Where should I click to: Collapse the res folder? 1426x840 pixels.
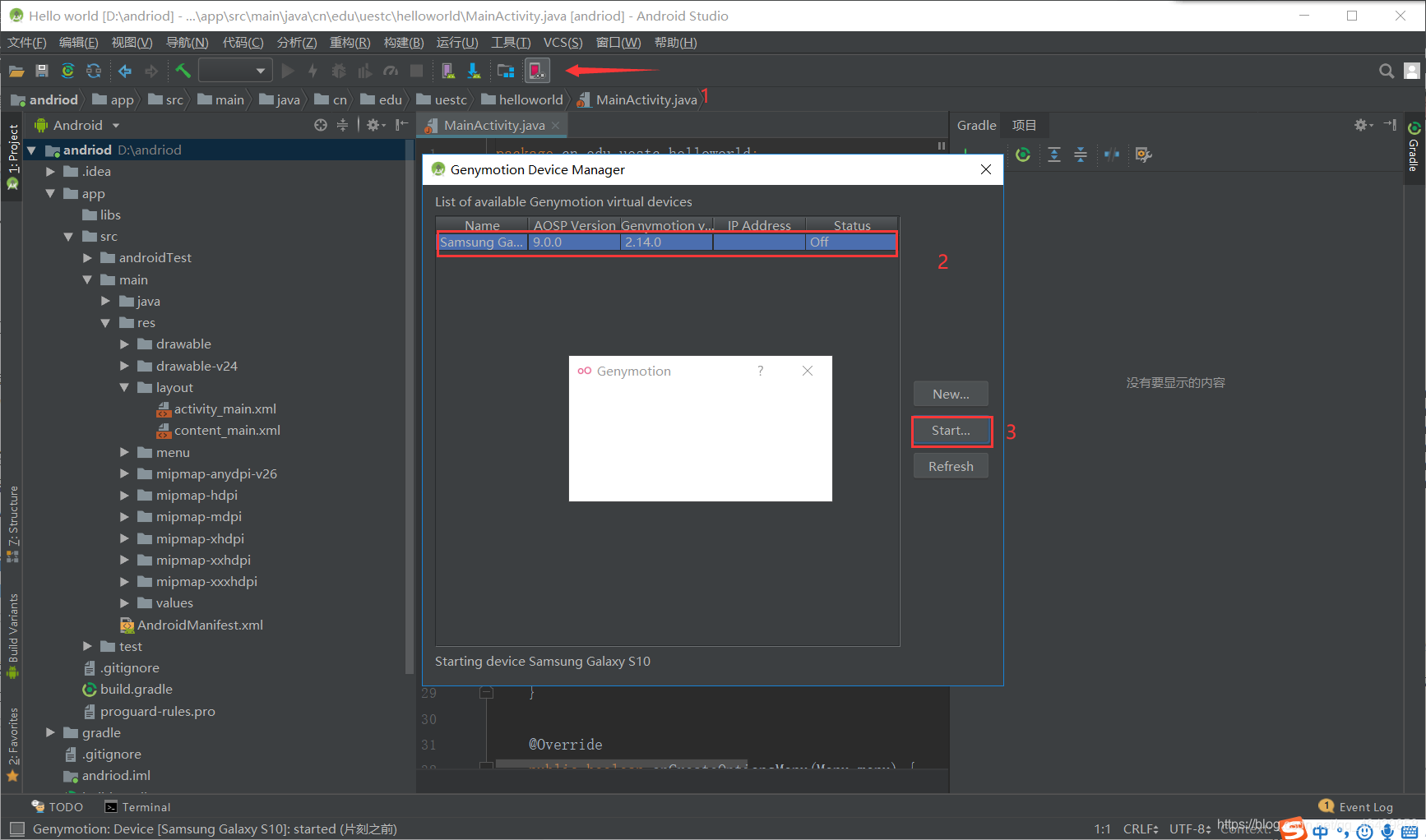click(105, 323)
